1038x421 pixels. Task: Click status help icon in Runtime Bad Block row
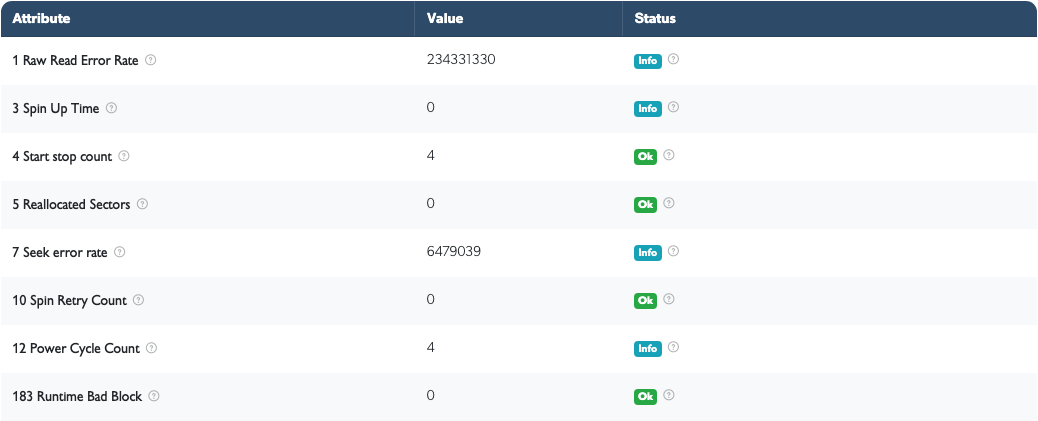pyautogui.click(x=669, y=395)
